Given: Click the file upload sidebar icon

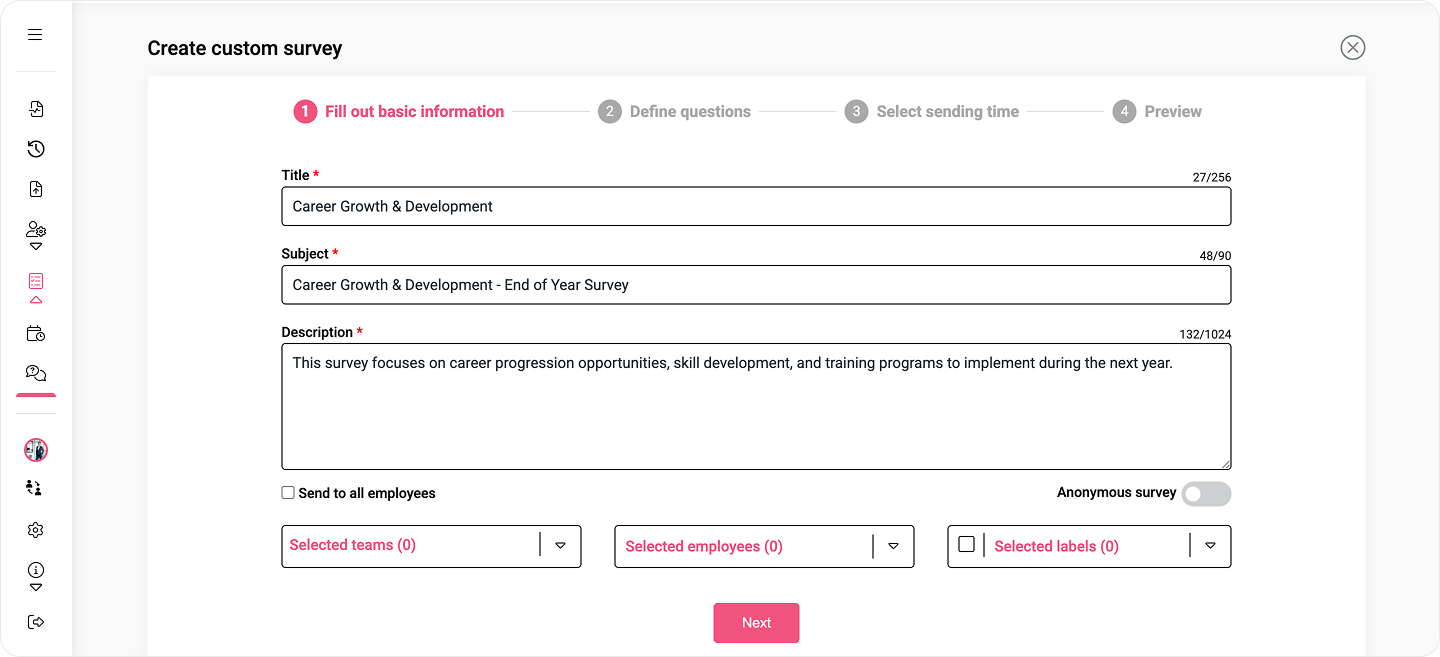Looking at the screenshot, I should [36, 189].
